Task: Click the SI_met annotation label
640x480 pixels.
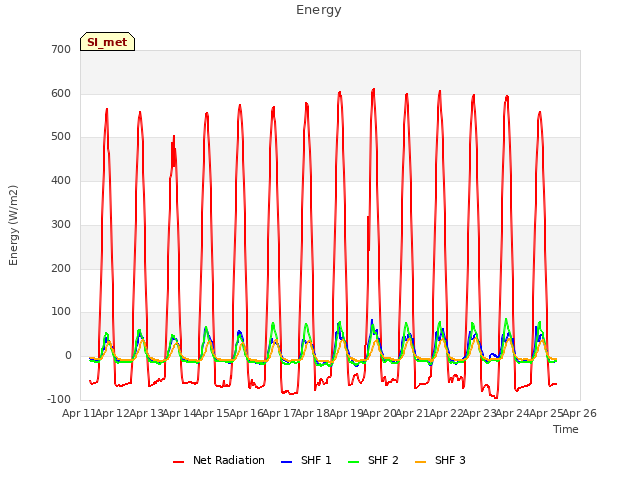Action: [x=107, y=42]
